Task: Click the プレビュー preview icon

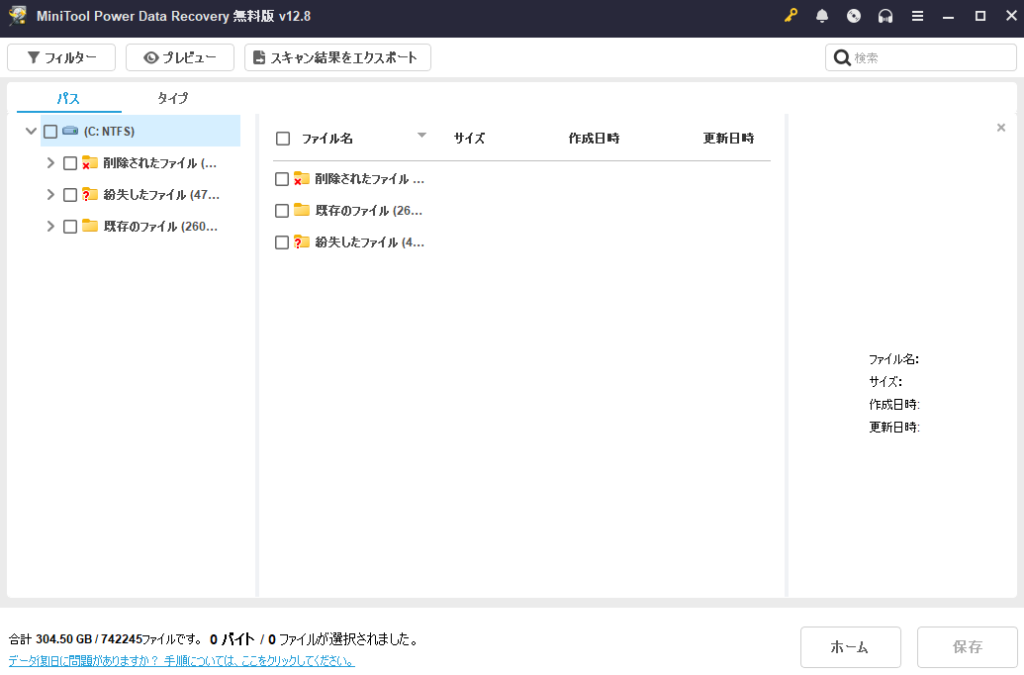Action: [x=150, y=57]
